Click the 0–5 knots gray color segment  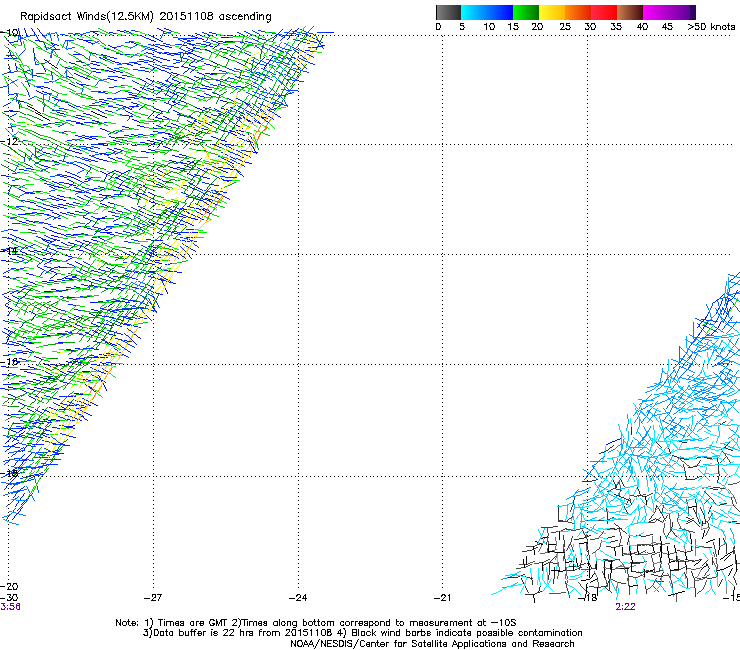(x=448, y=12)
